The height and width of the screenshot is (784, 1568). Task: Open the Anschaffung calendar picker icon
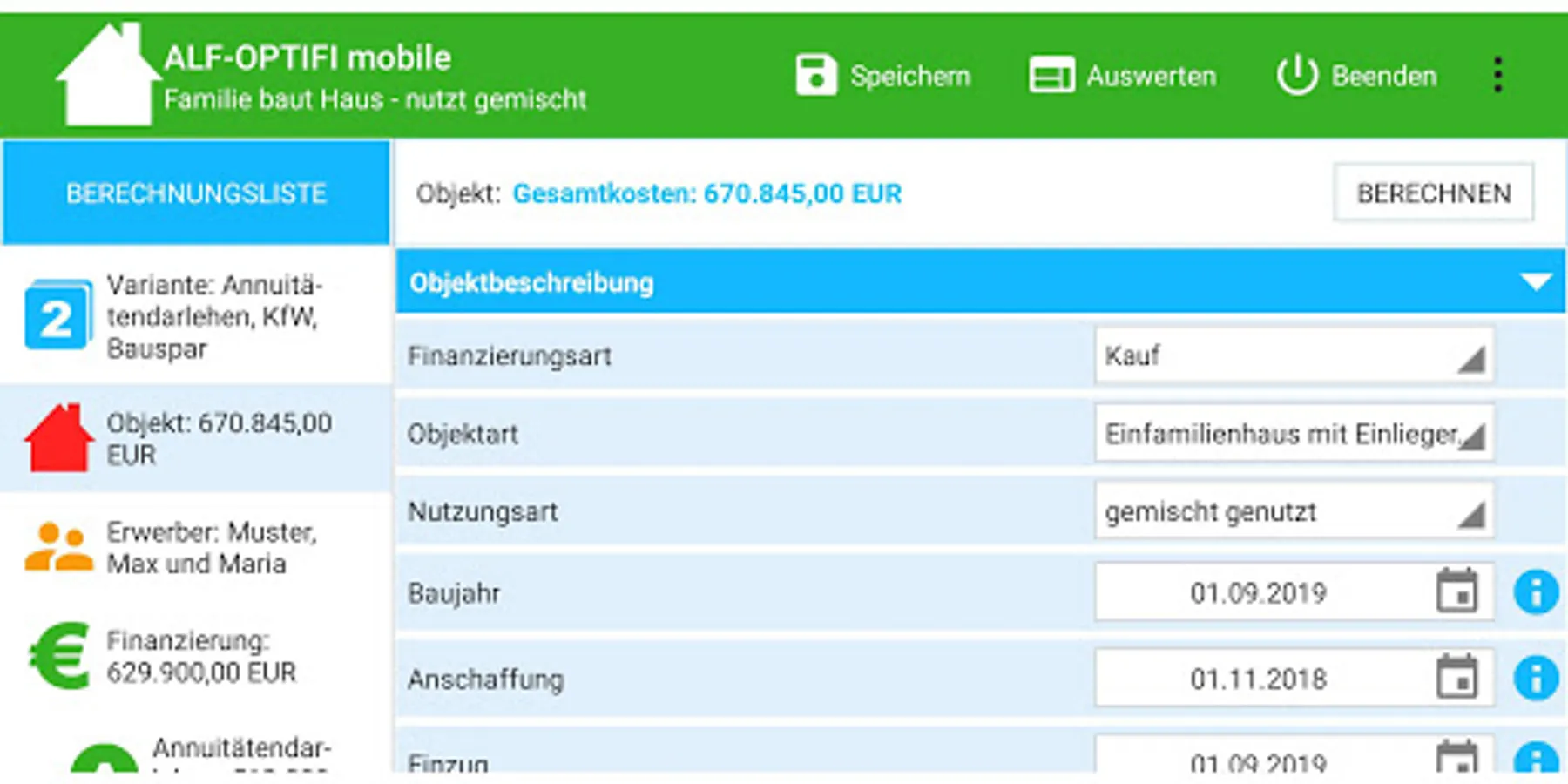point(1456,677)
